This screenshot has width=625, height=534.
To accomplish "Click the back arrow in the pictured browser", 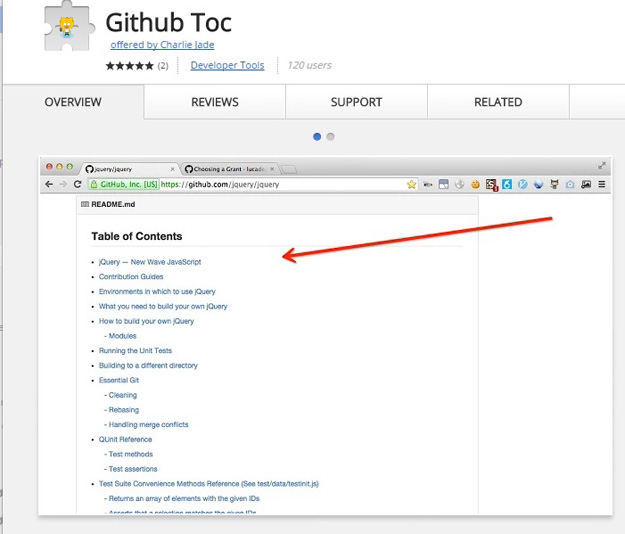I will [49, 184].
